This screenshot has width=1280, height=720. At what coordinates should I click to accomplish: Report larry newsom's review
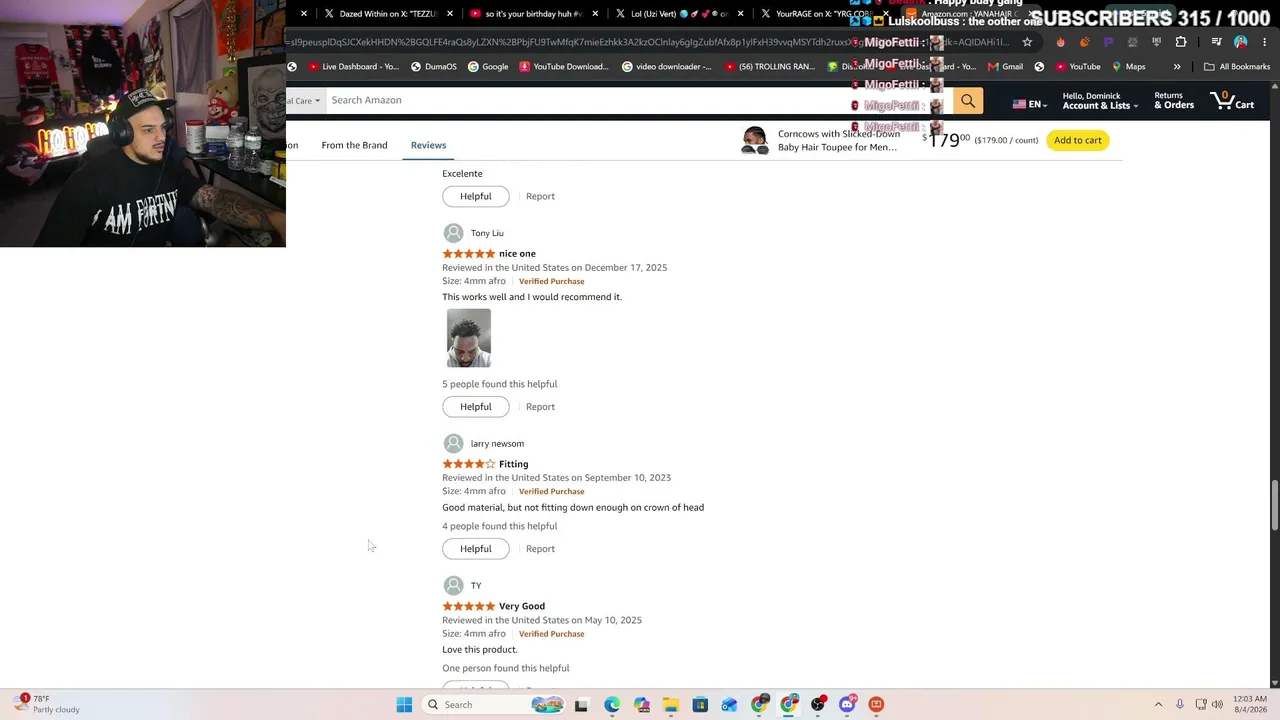(x=540, y=549)
